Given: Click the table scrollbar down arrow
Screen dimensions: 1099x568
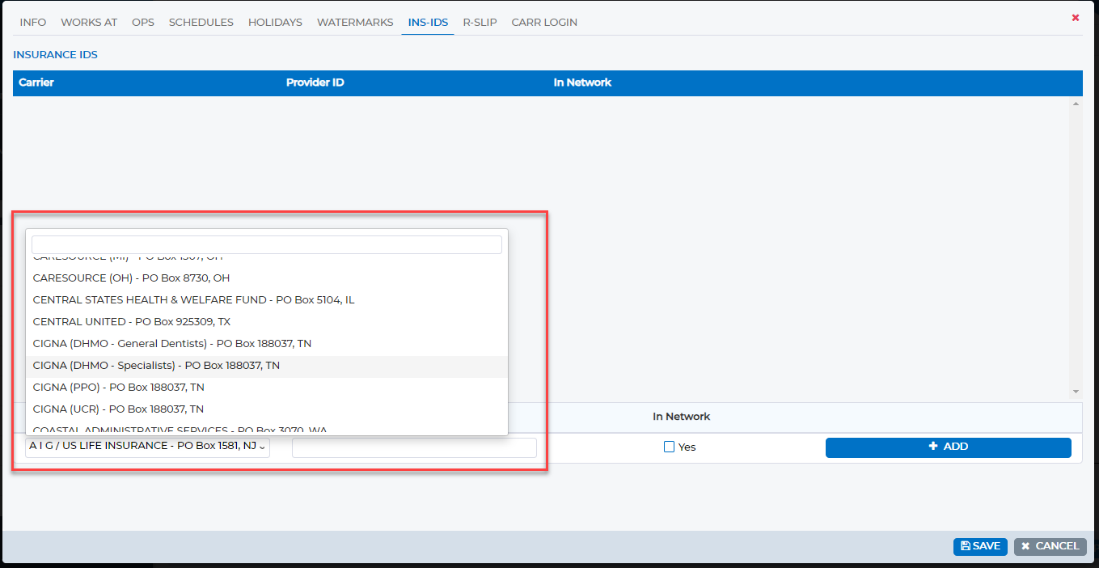Looking at the screenshot, I should [x=1076, y=391].
